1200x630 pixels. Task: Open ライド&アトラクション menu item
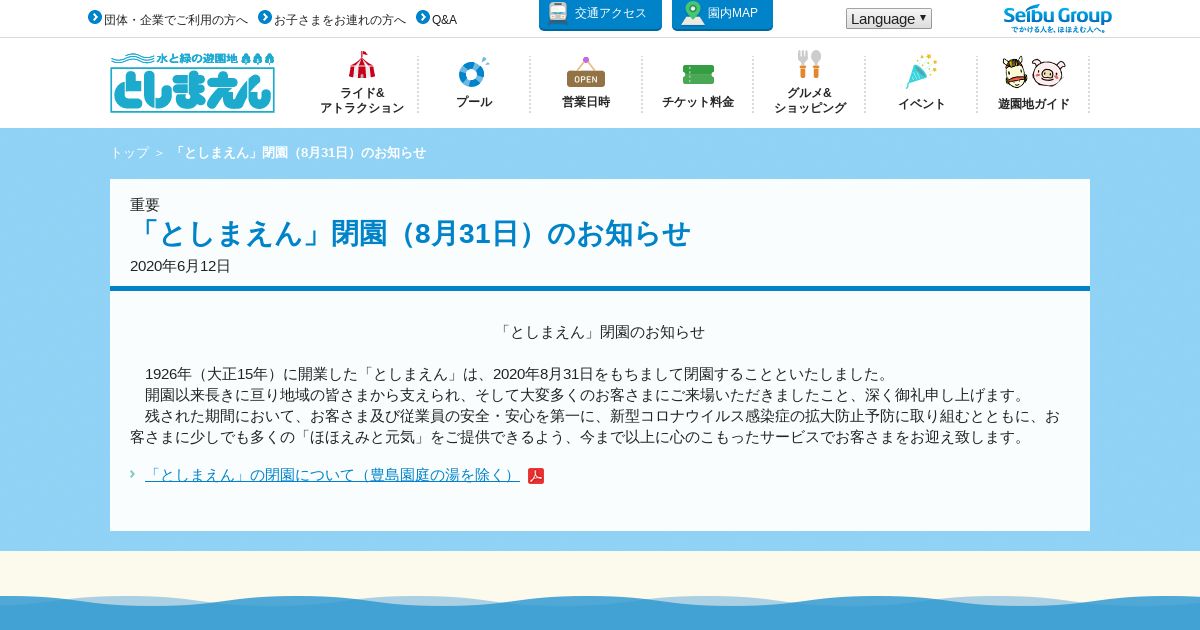[362, 83]
